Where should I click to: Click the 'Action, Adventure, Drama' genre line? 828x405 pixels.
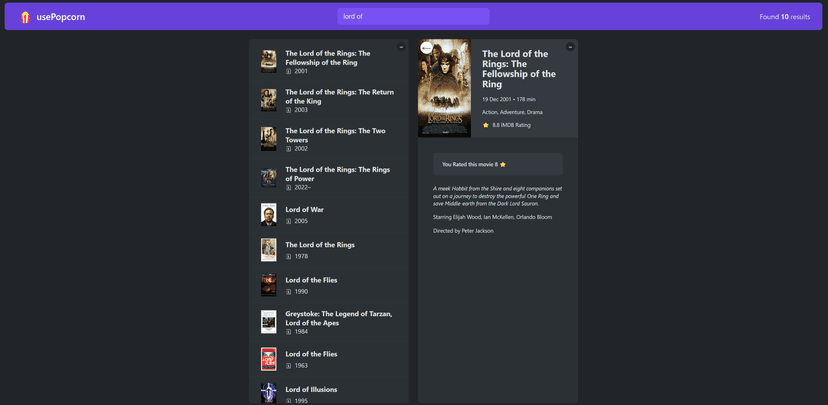point(512,112)
